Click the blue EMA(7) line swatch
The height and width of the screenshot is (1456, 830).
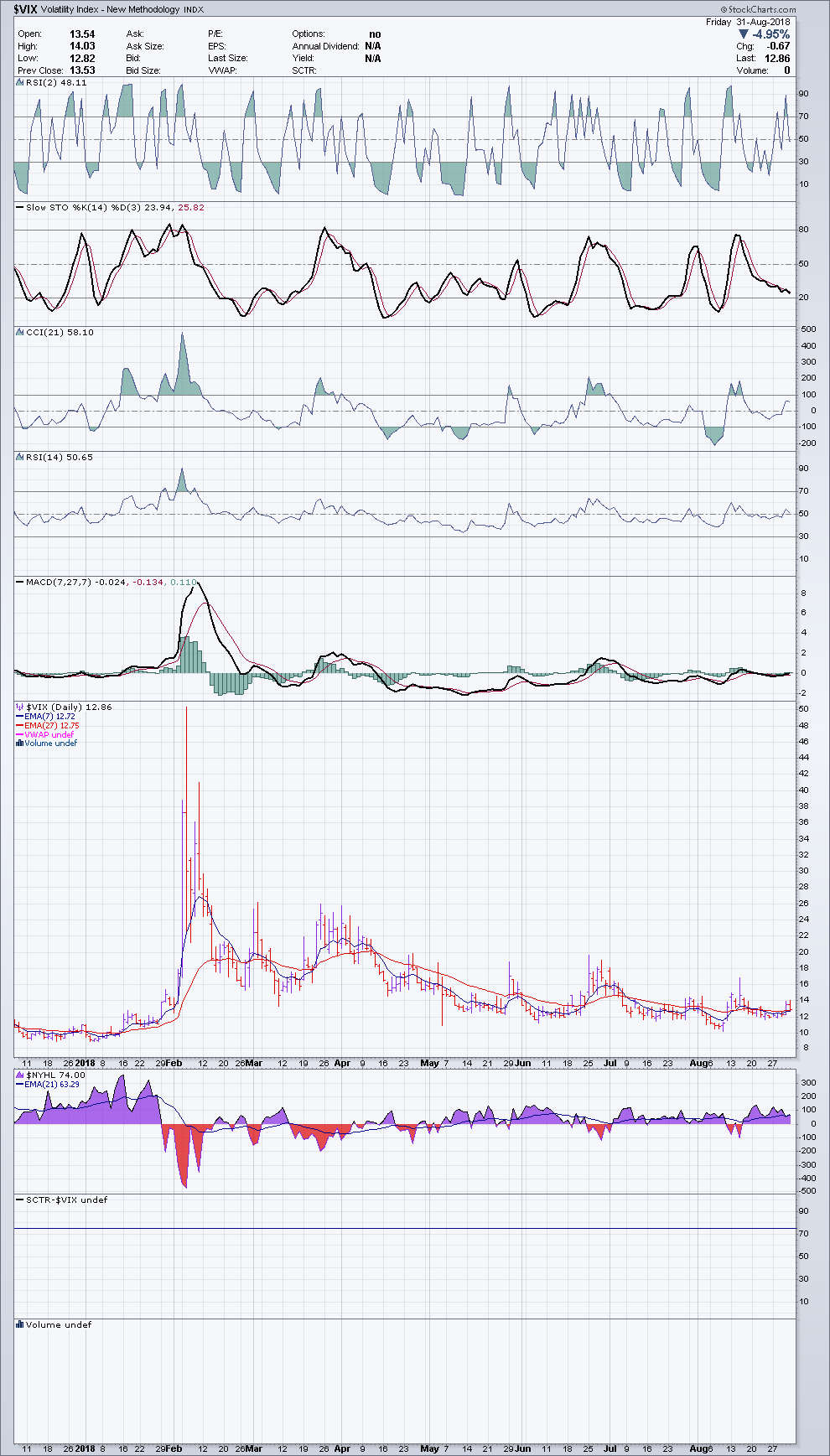pos(19,717)
